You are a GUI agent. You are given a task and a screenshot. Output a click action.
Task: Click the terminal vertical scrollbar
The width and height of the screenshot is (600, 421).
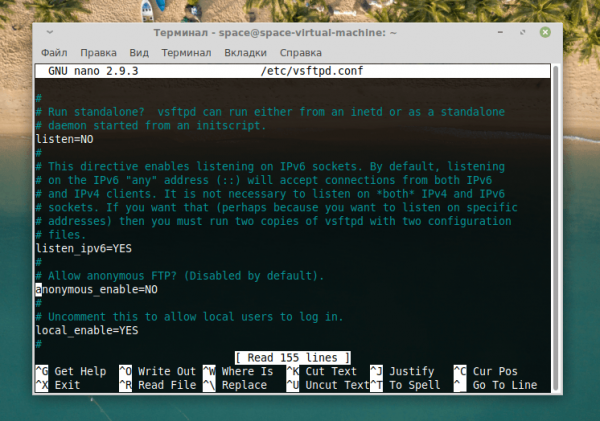556,228
